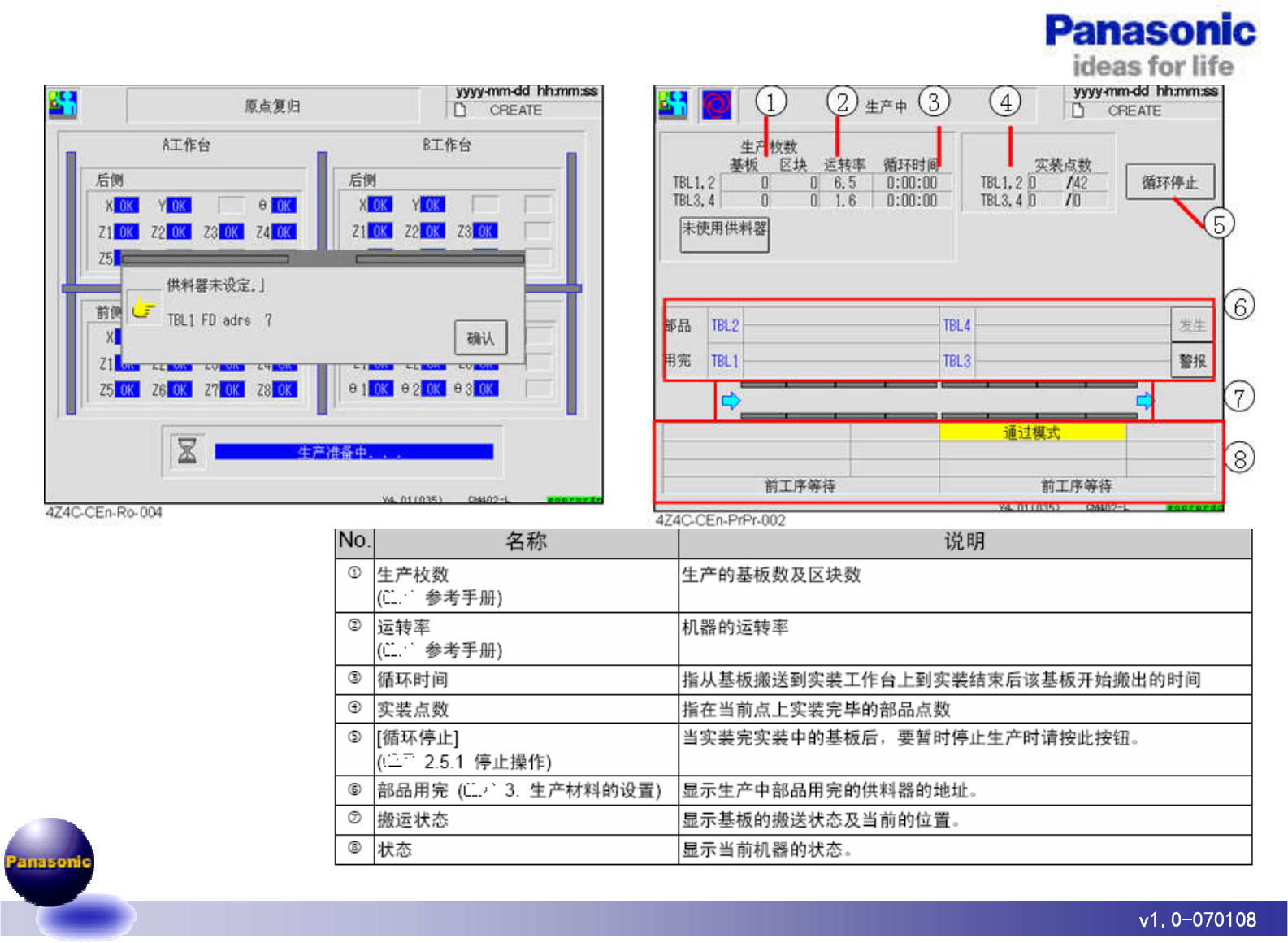Image resolution: width=1288 pixels, height=943 pixels.
Task: Click the file icon beside CREATE on the 生产中 screen
Action: [1078, 111]
